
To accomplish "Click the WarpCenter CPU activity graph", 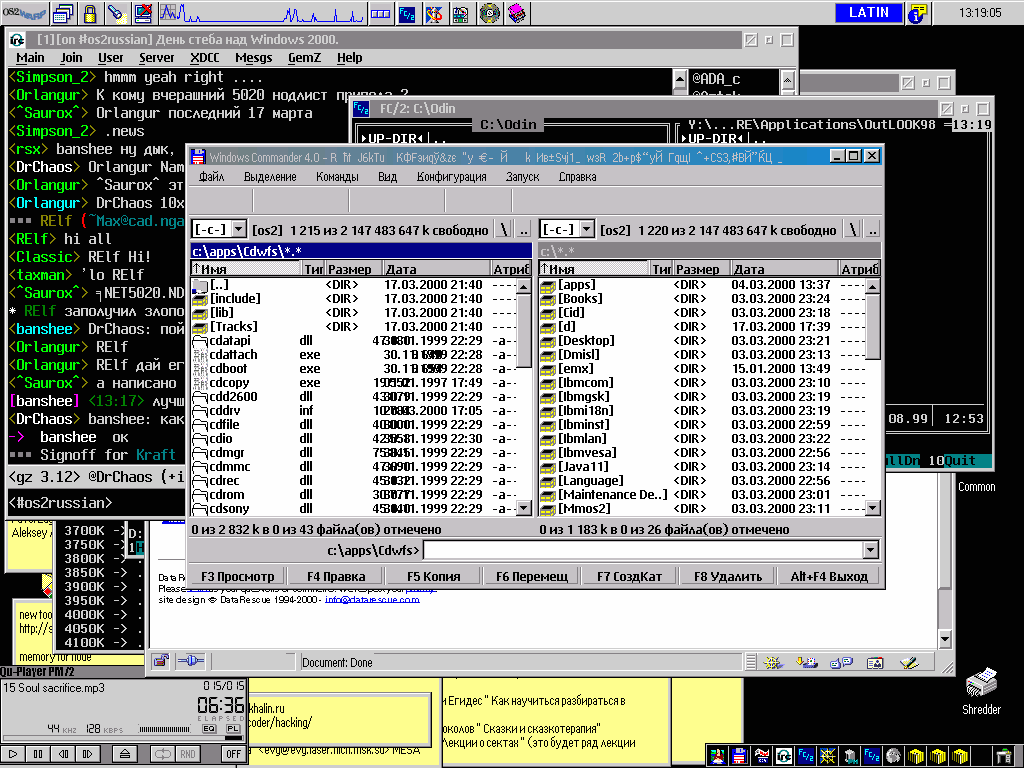I will [x=261, y=13].
